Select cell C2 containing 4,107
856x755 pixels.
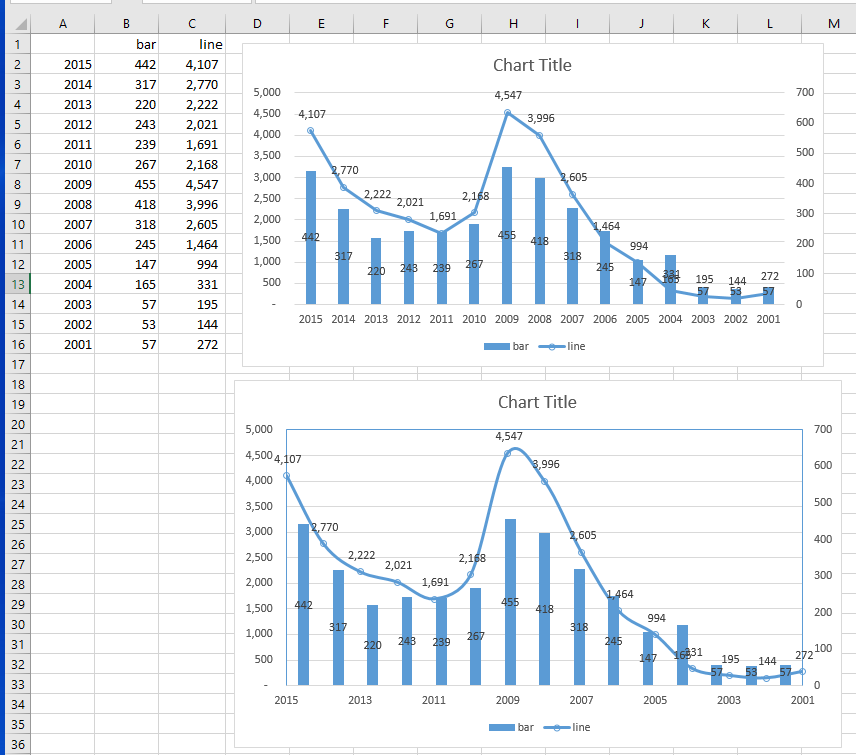192,64
